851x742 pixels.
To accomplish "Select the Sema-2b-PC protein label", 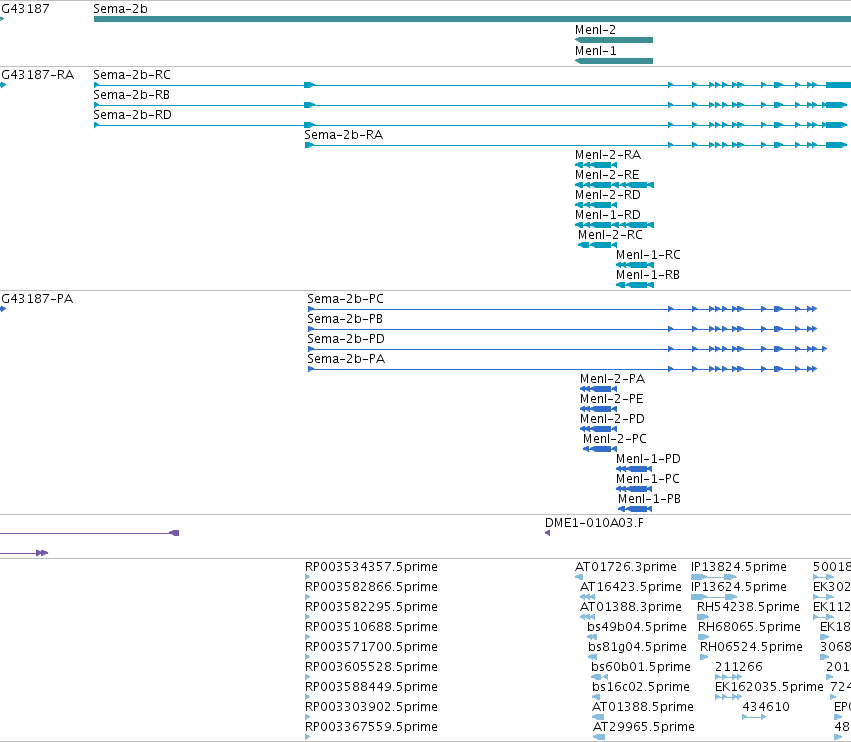I will 345,299.
